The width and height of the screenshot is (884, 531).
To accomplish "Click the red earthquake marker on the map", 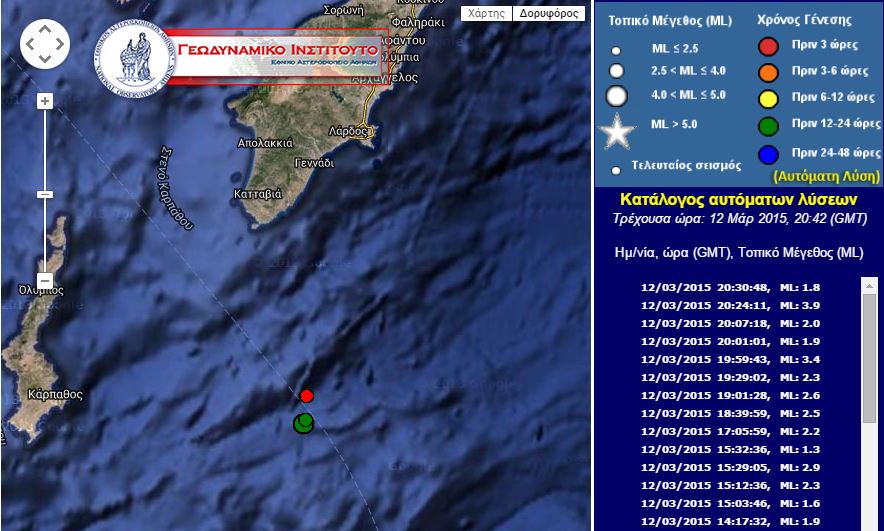I will 307,396.
